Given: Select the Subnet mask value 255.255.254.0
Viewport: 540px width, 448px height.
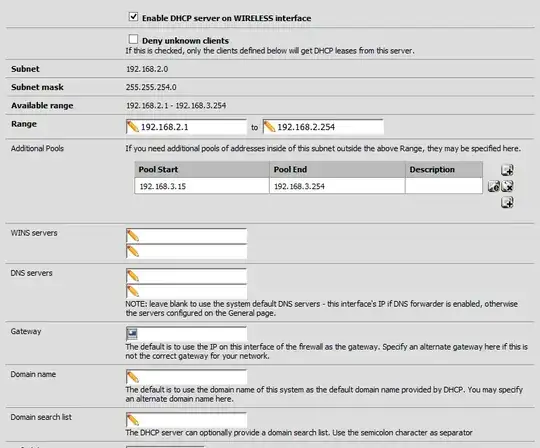Looking at the screenshot, I should [x=151, y=87].
